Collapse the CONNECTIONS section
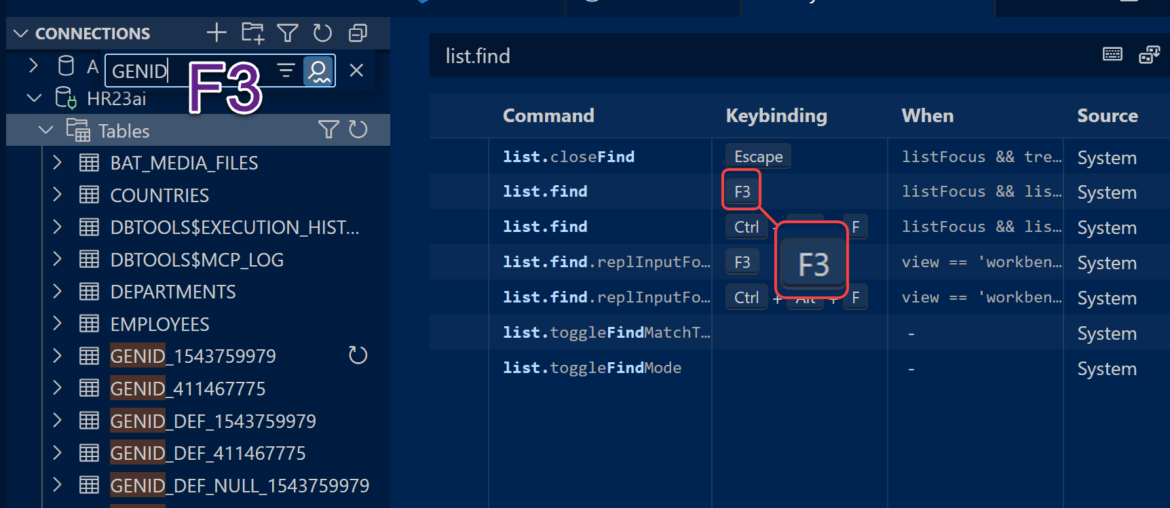1170x508 pixels. pos(21,34)
